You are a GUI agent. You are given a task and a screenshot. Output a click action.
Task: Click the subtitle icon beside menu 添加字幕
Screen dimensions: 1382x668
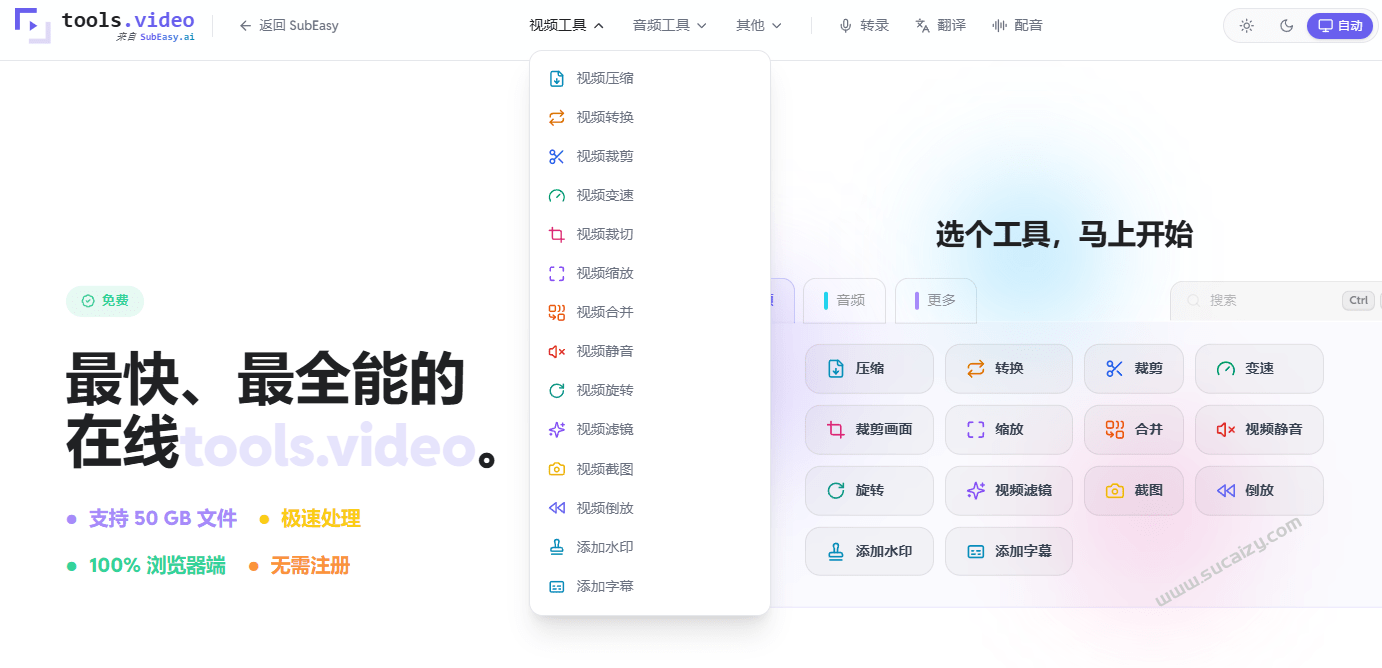557,586
